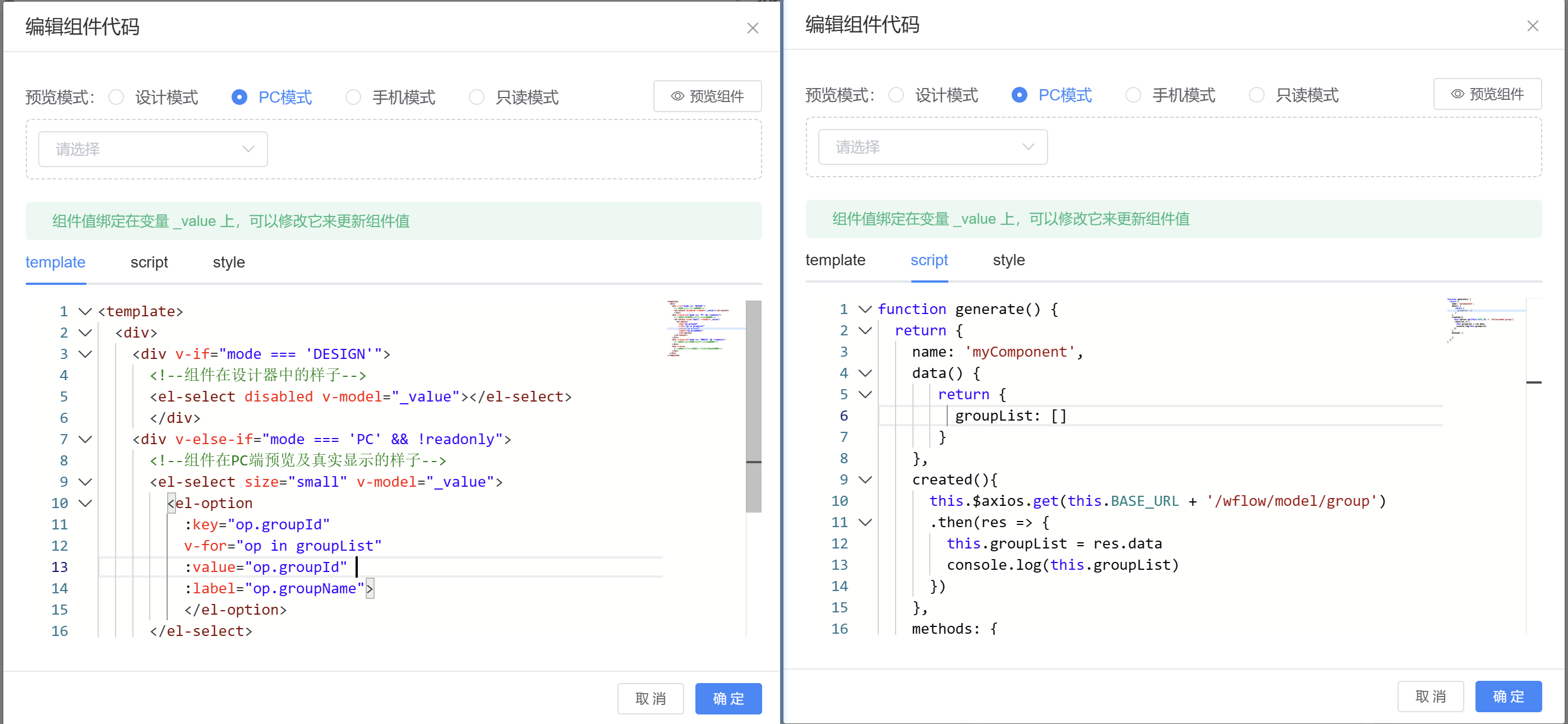
Task: Click 预览组件 button in right dialog
Action: [1487, 94]
